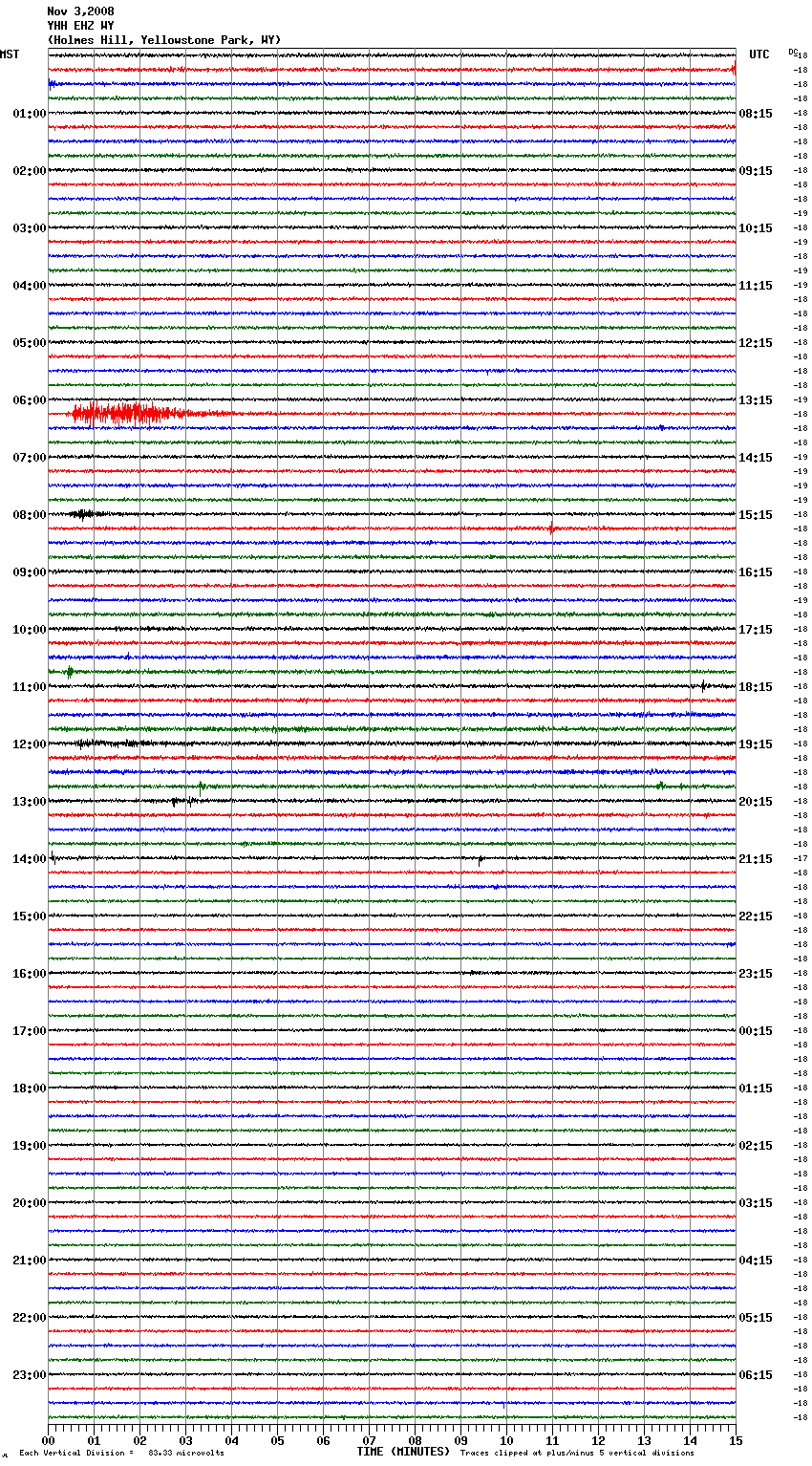This screenshot has height=1466, width=812.
Task: Click the "UTC" time zone label
Action: pos(759,54)
